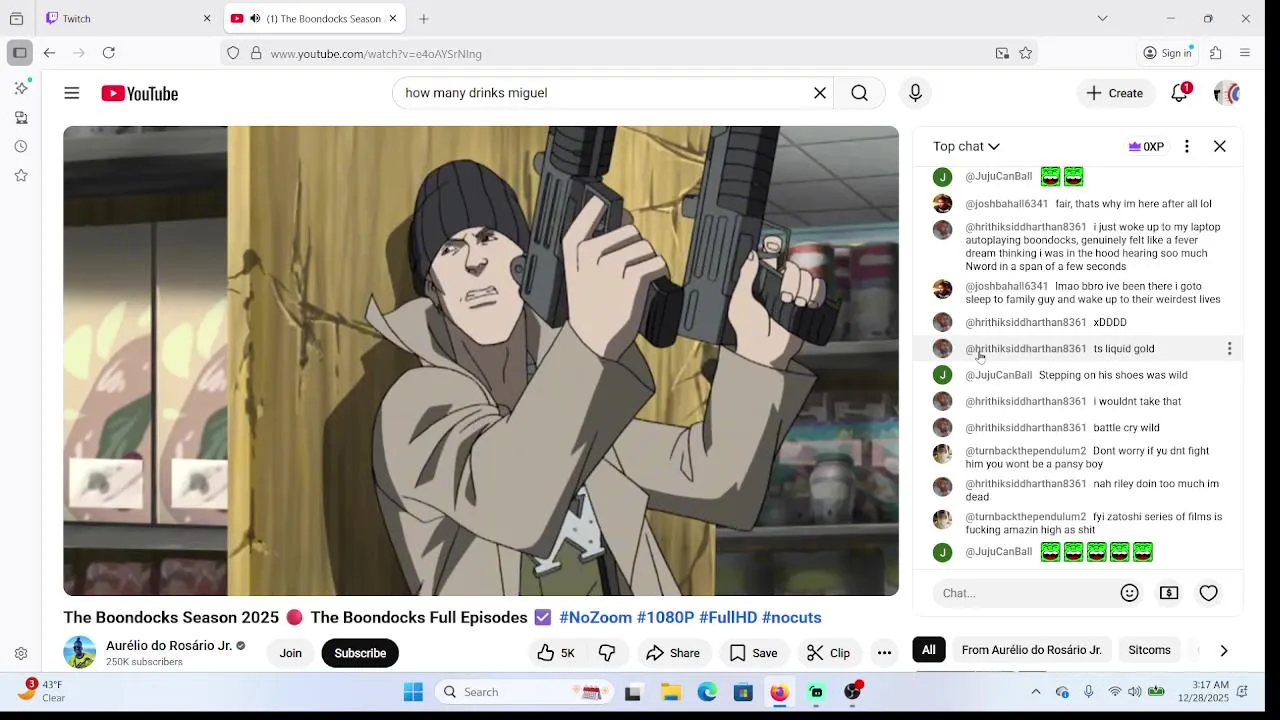Viewport: 1280px width, 720px height.
Task: Open the #nocuts hashtag link
Action: click(x=791, y=618)
